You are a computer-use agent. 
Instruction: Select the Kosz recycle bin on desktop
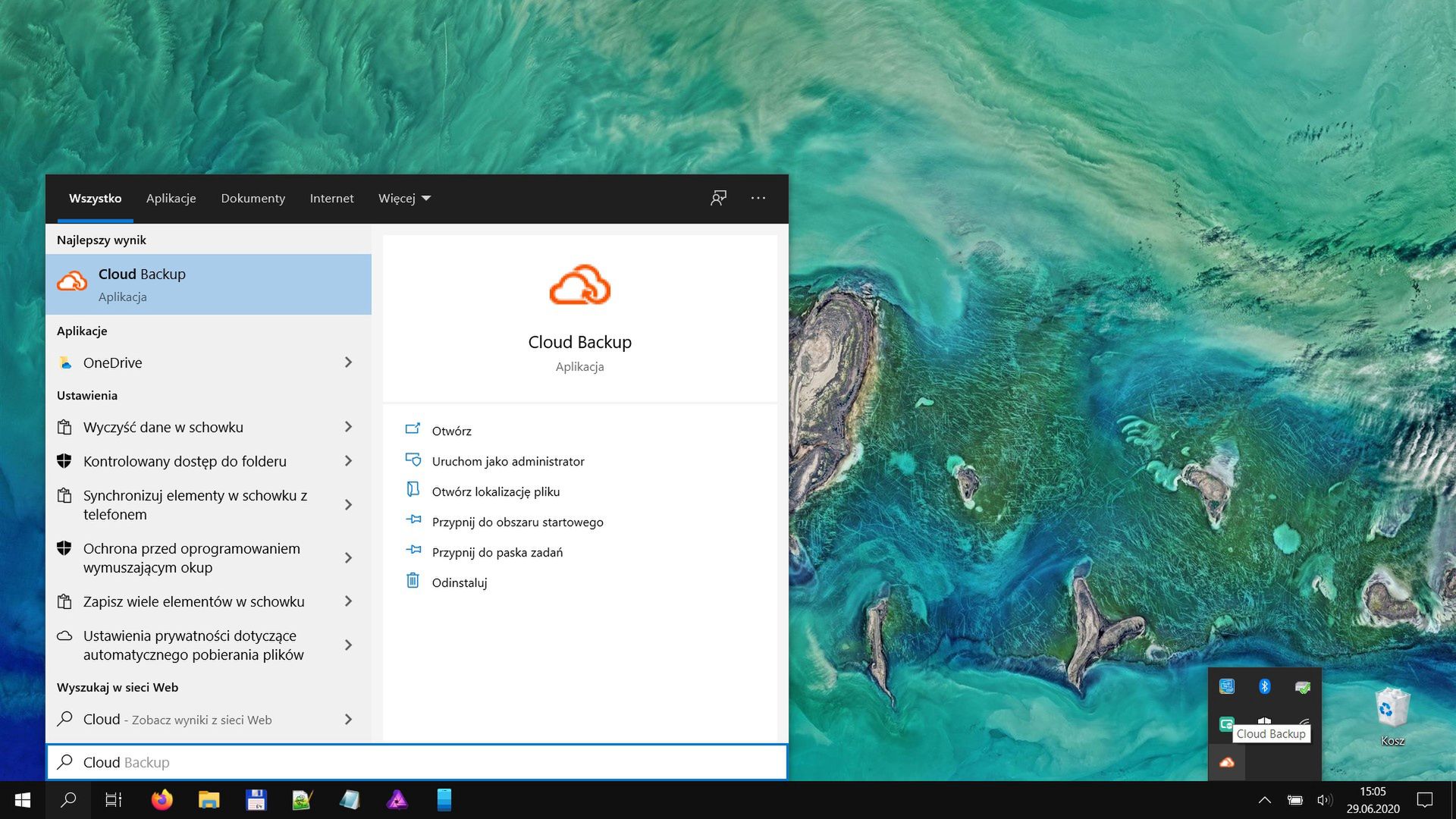click(1392, 717)
